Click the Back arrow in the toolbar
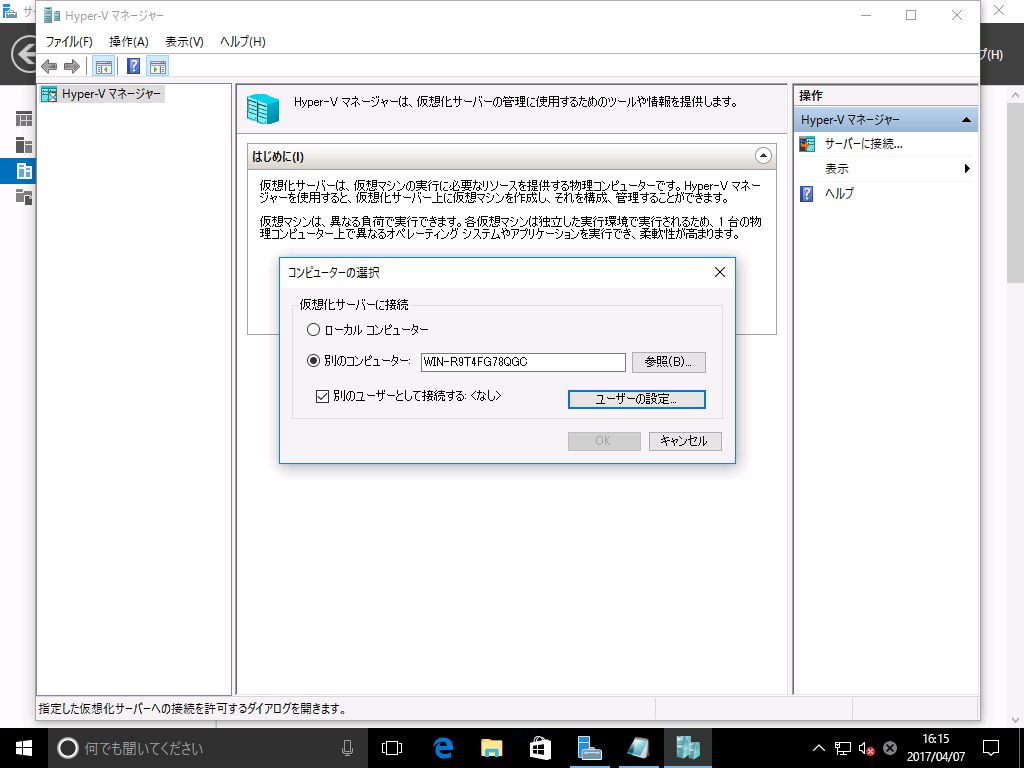The image size is (1024, 768). coord(49,67)
